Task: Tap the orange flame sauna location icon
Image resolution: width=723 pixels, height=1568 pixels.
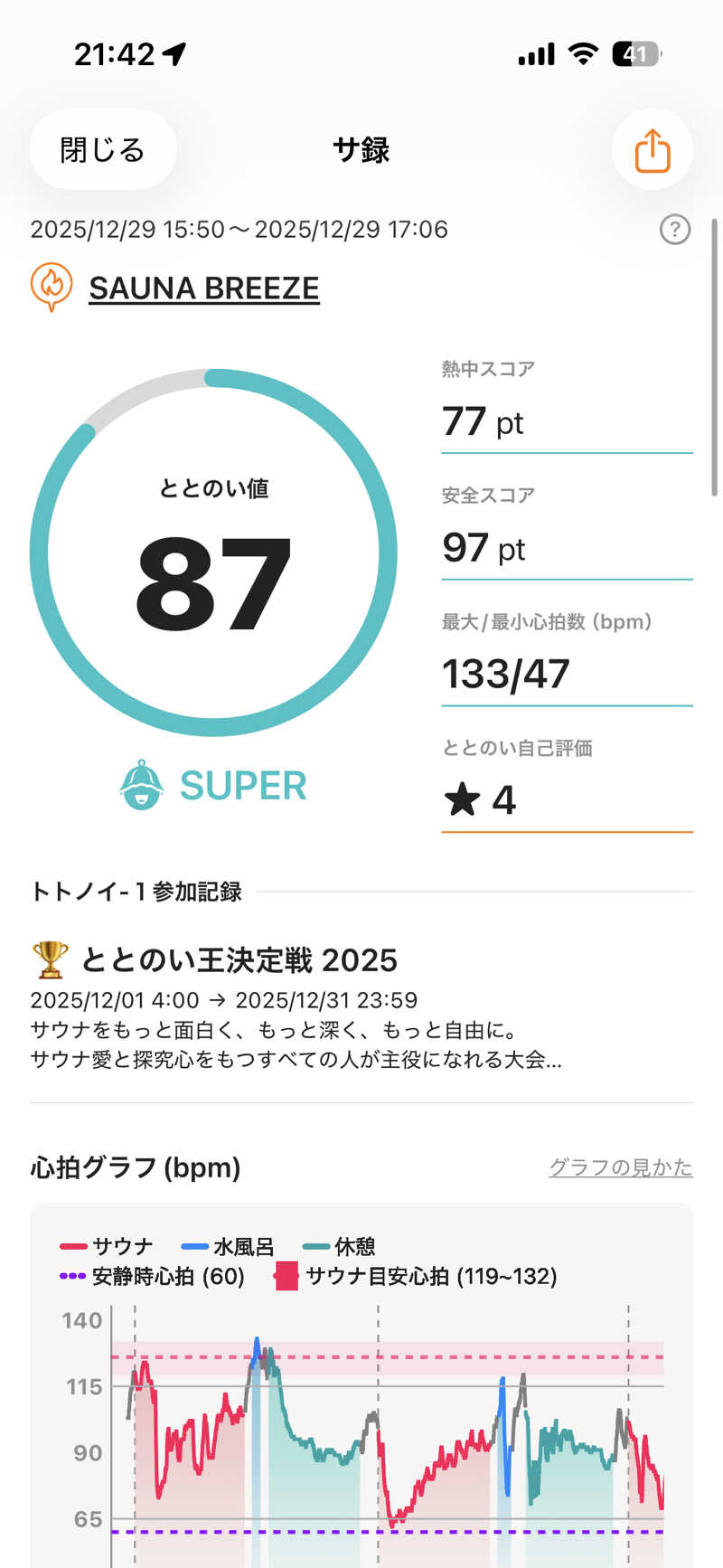Action: (52, 287)
